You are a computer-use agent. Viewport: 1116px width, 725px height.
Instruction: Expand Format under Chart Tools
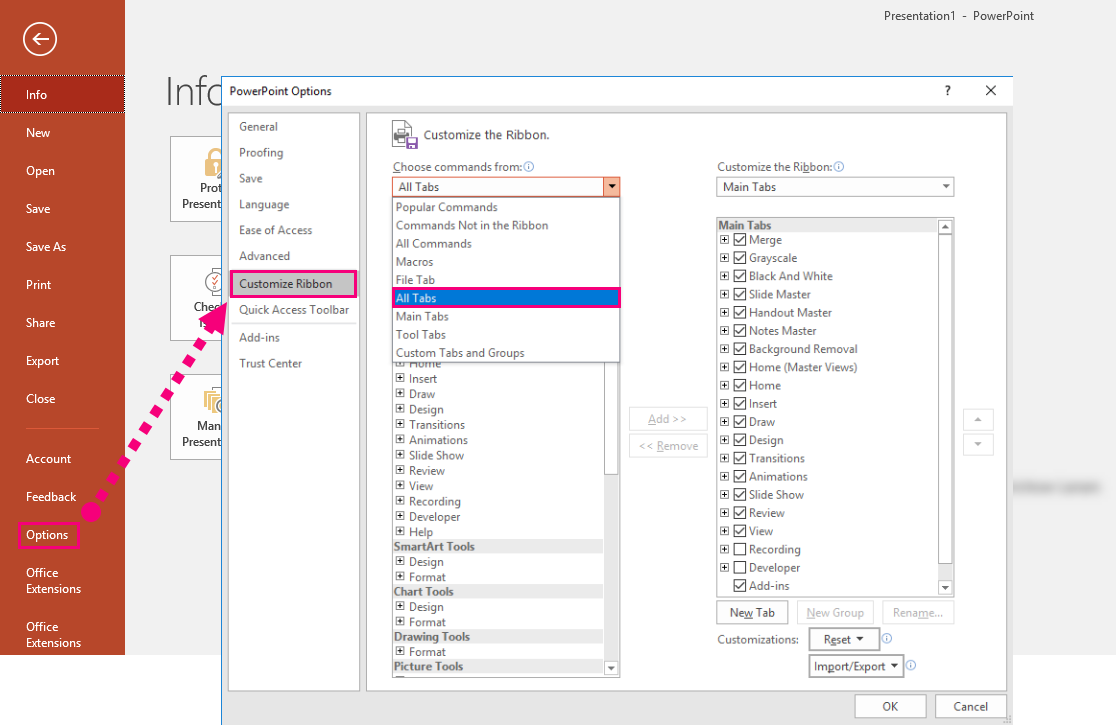tap(400, 621)
